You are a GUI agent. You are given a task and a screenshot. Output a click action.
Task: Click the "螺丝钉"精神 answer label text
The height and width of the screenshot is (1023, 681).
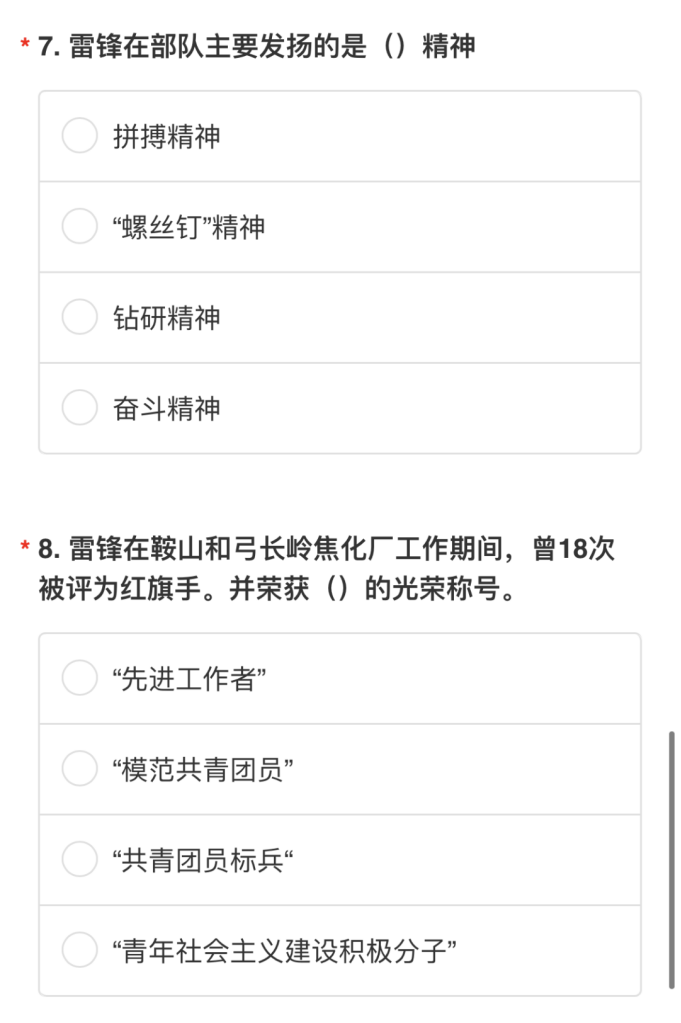pos(190,228)
